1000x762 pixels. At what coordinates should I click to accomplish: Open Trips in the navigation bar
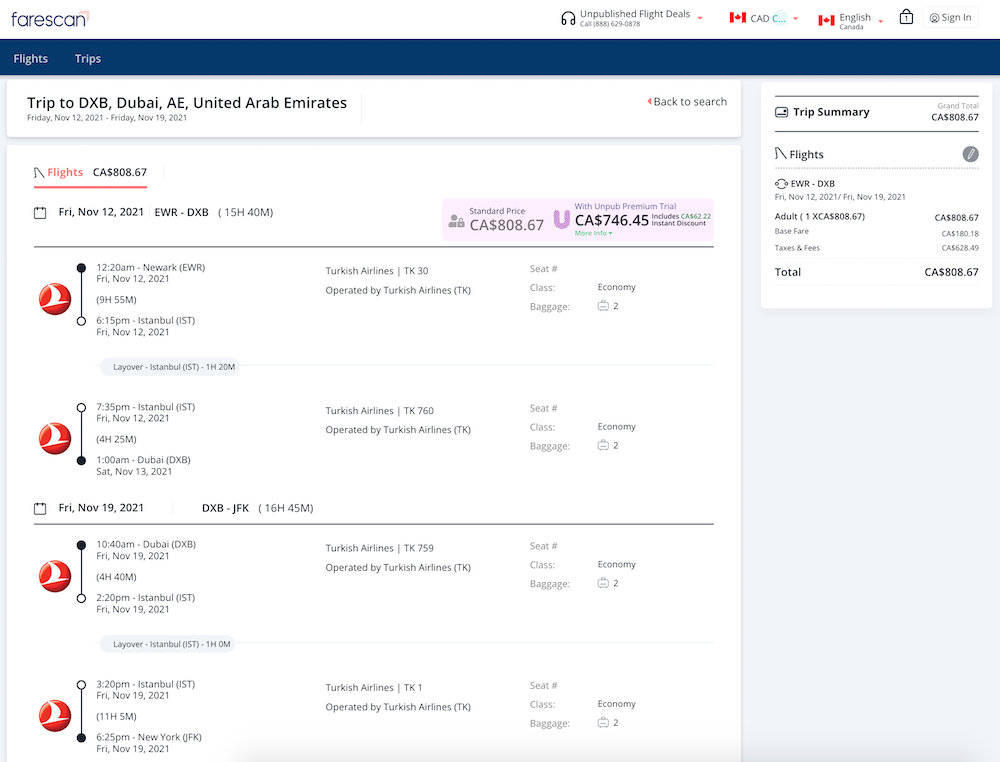pos(88,59)
